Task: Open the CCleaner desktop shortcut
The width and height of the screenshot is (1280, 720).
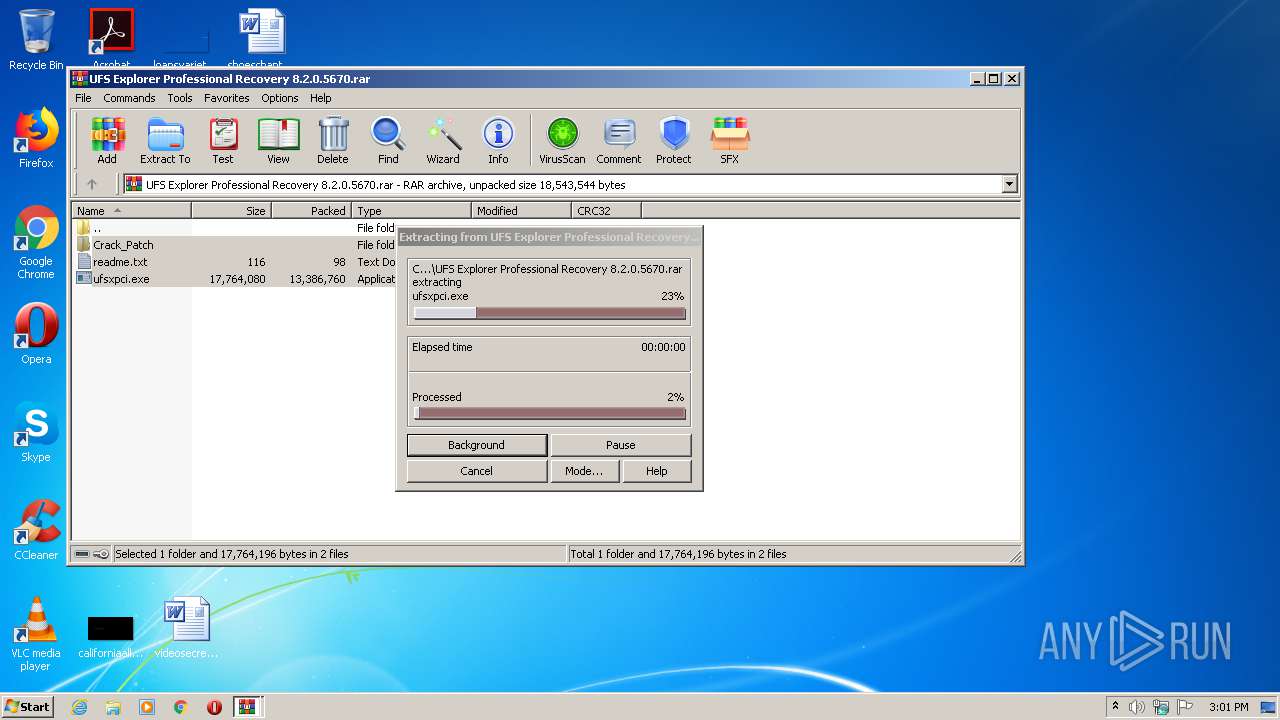Action: tap(36, 530)
